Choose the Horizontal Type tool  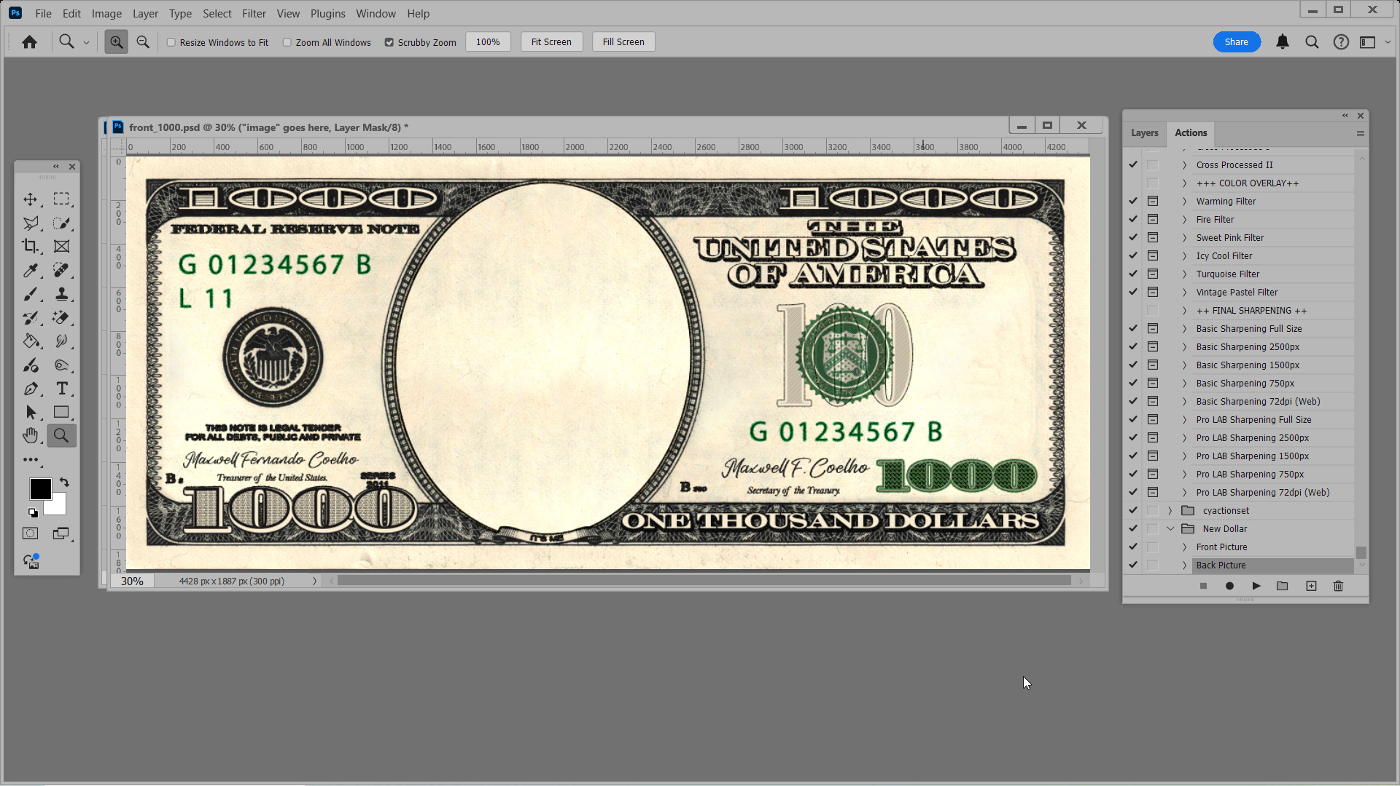62,388
